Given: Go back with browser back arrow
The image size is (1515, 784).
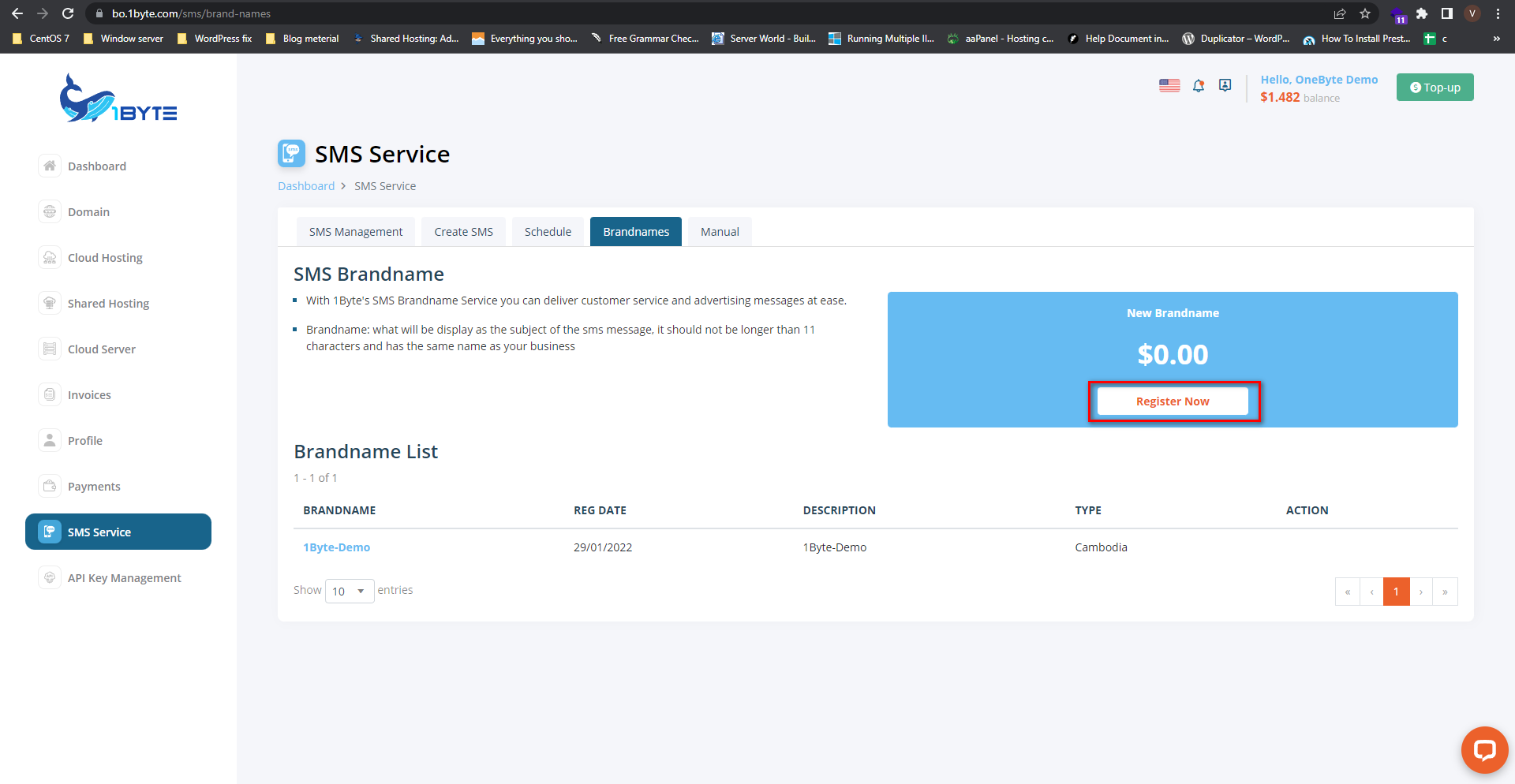Looking at the screenshot, I should pos(17,13).
